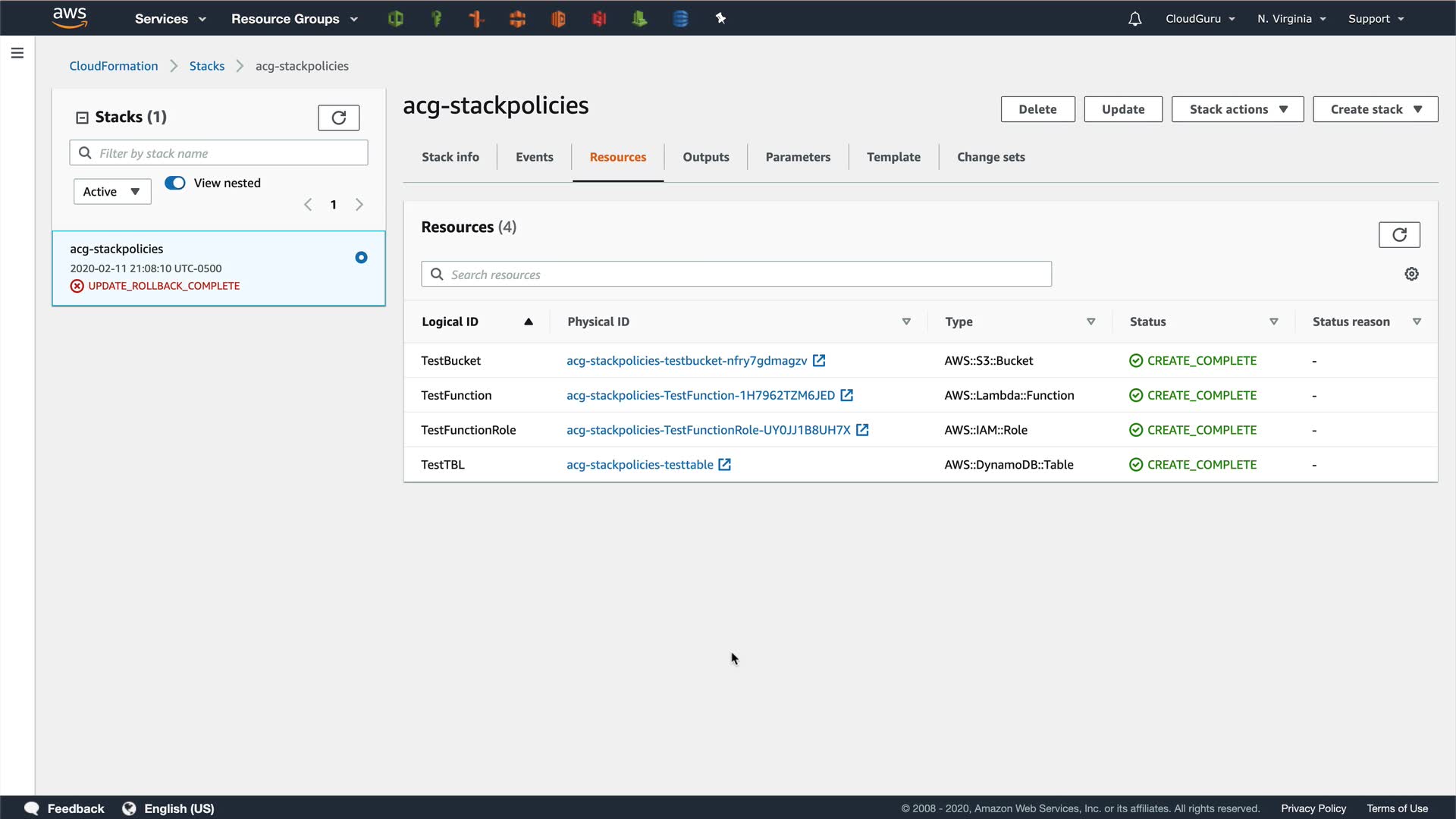Viewport: 1456px width, 819px height.
Task: Open the hamburger side navigation menu
Action: (x=17, y=53)
